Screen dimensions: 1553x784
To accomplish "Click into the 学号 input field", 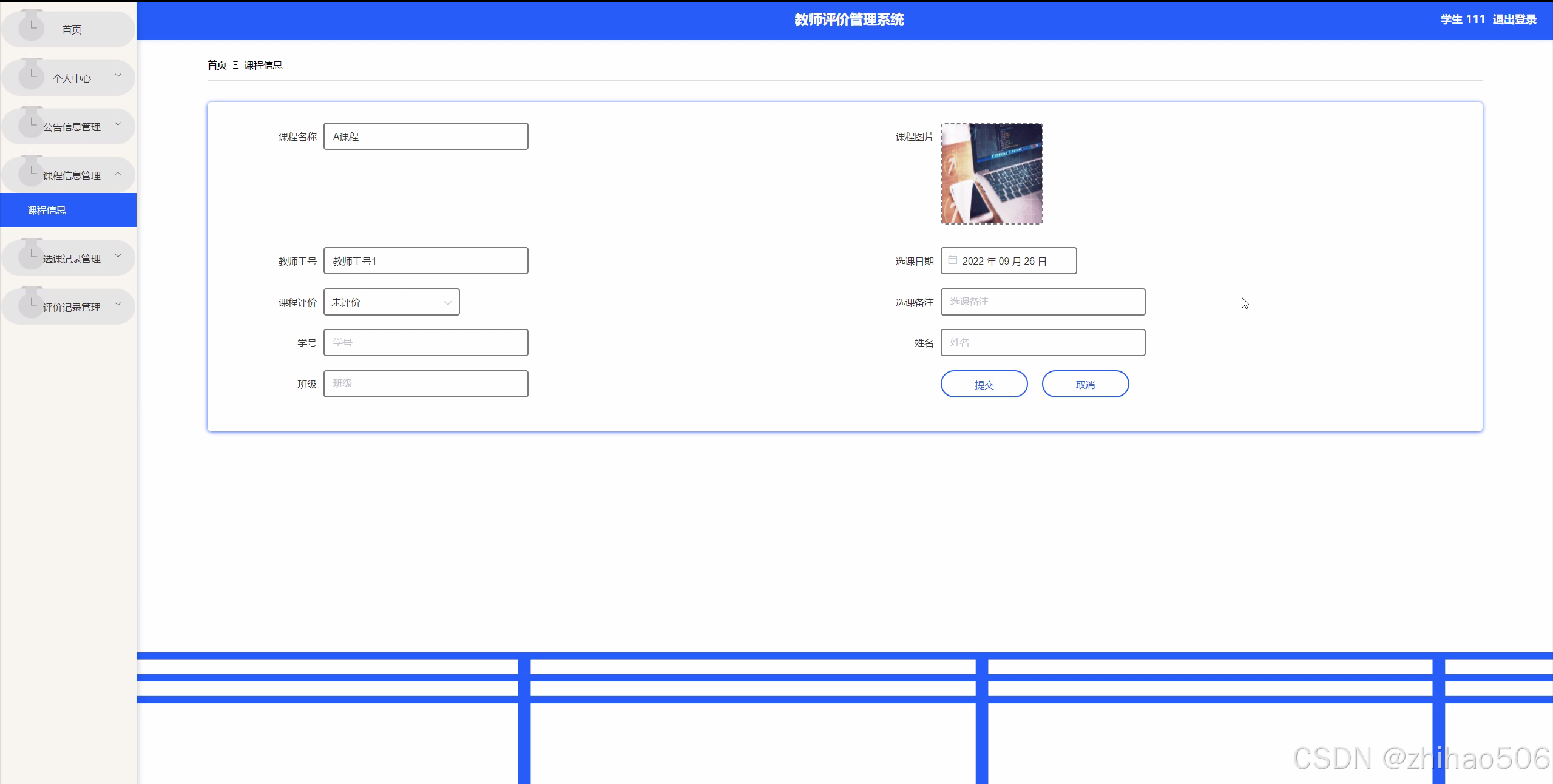I will click(425, 343).
